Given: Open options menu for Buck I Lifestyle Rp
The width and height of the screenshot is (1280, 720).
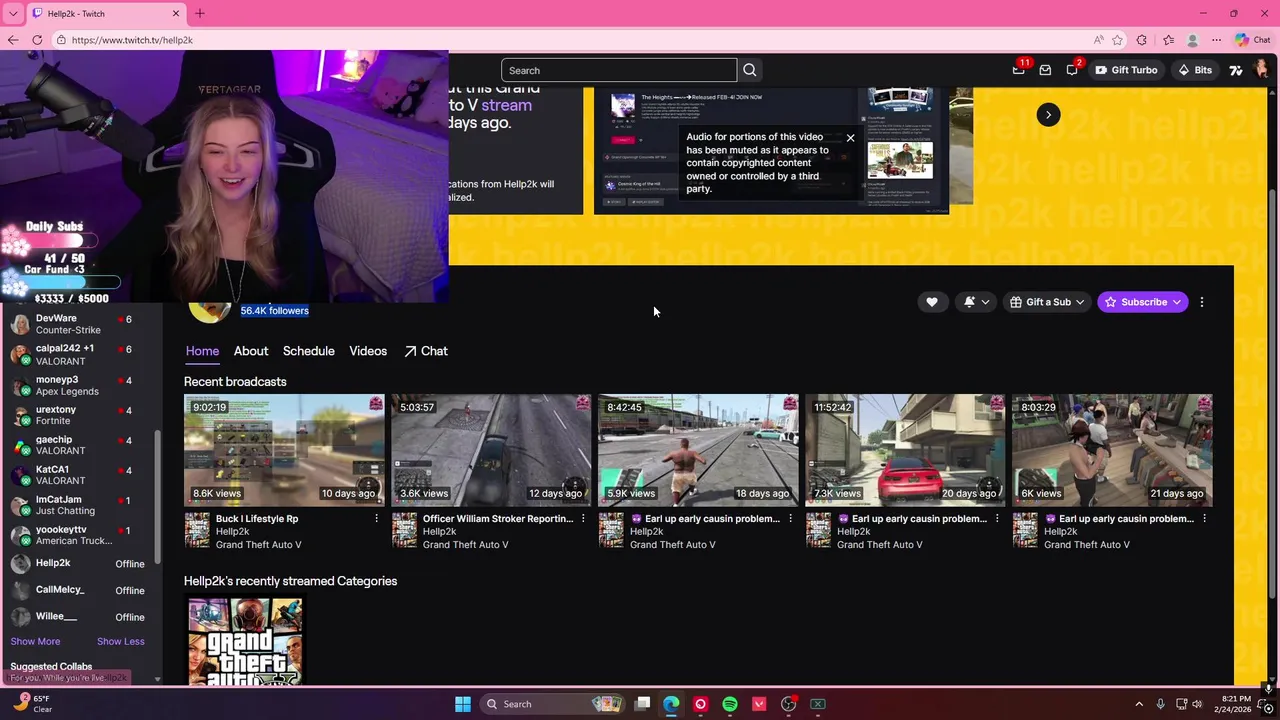Looking at the screenshot, I should click(x=376, y=519).
